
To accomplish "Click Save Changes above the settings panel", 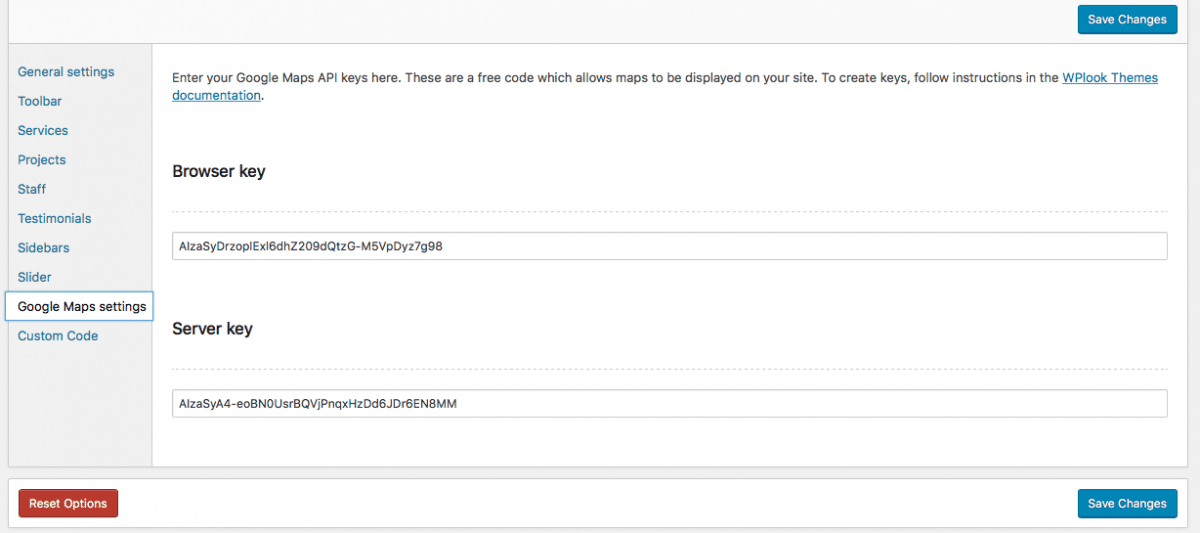I will click(x=1127, y=19).
